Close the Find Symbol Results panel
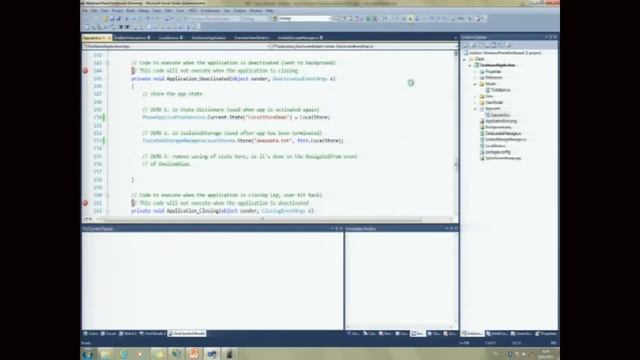 [341, 229]
